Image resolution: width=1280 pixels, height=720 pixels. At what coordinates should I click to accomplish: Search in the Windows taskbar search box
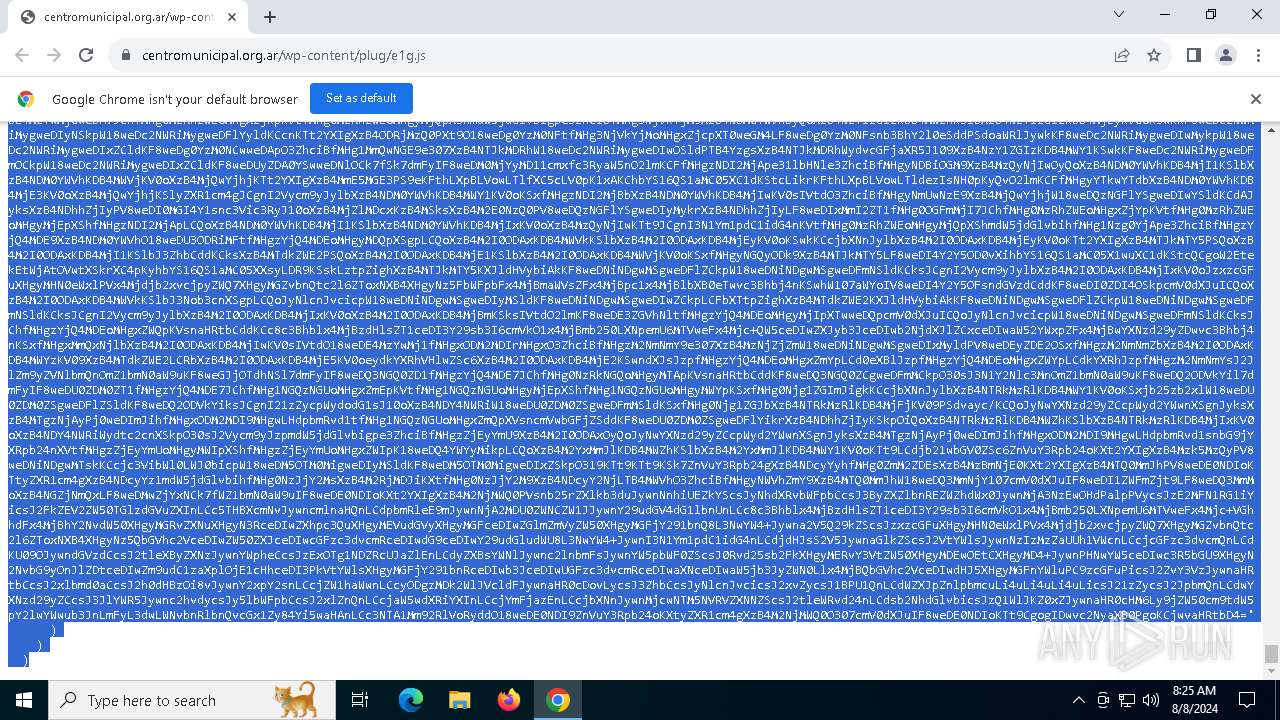pos(191,700)
